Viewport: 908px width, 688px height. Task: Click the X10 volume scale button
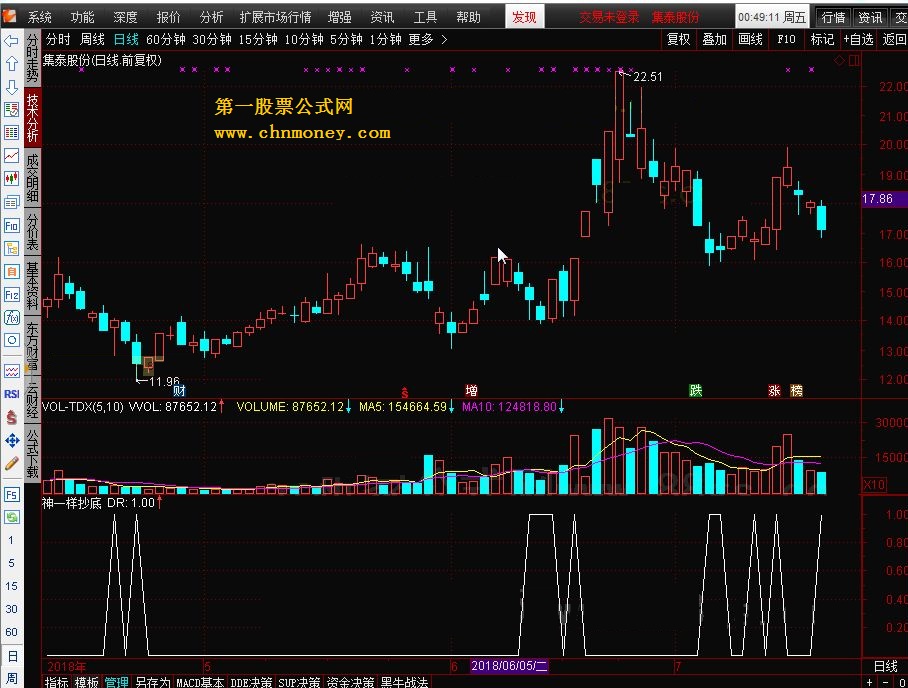tap(874, 485)
